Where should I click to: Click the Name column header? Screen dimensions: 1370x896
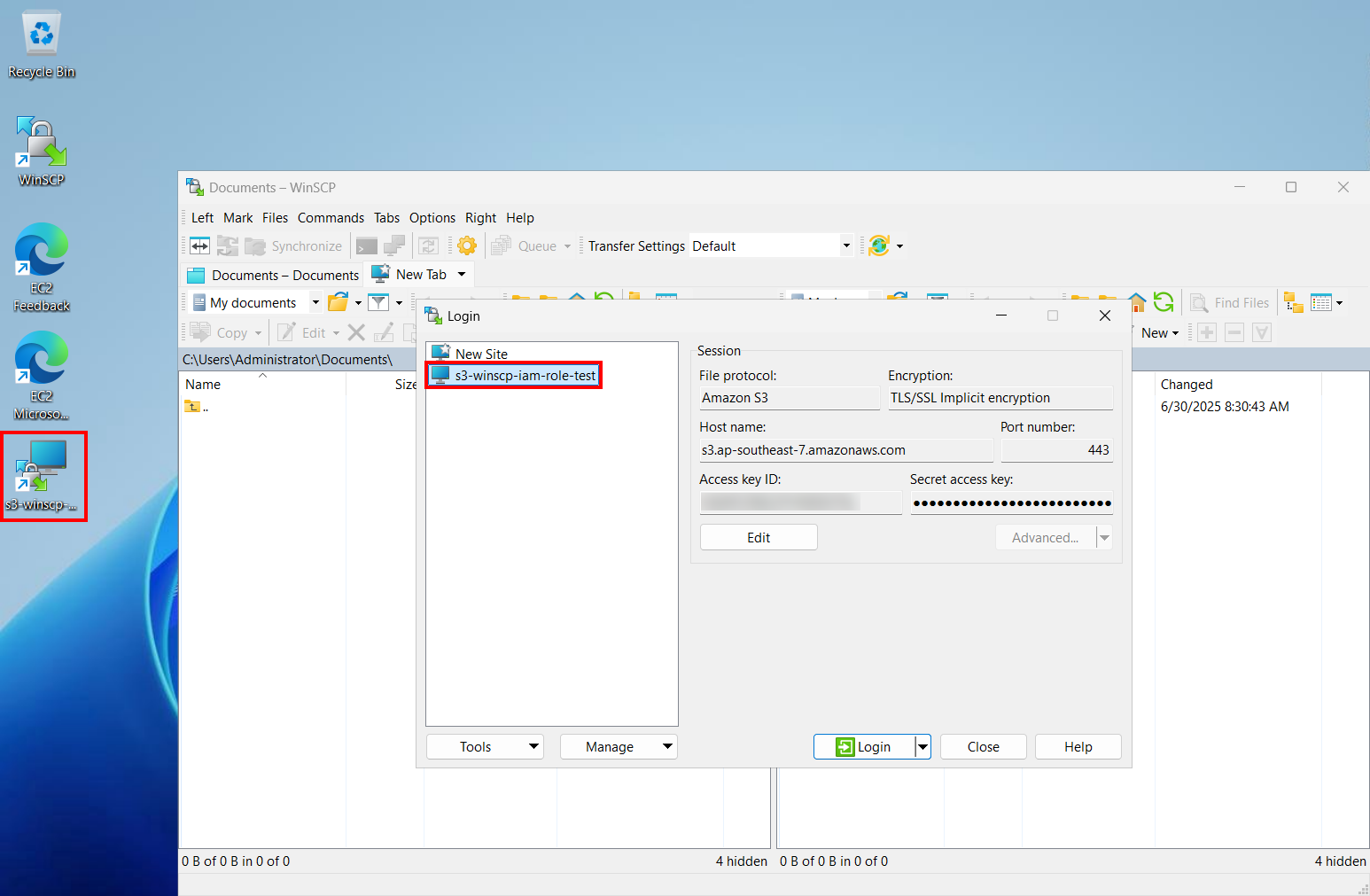pyautogui.click(x=262, y=384)
